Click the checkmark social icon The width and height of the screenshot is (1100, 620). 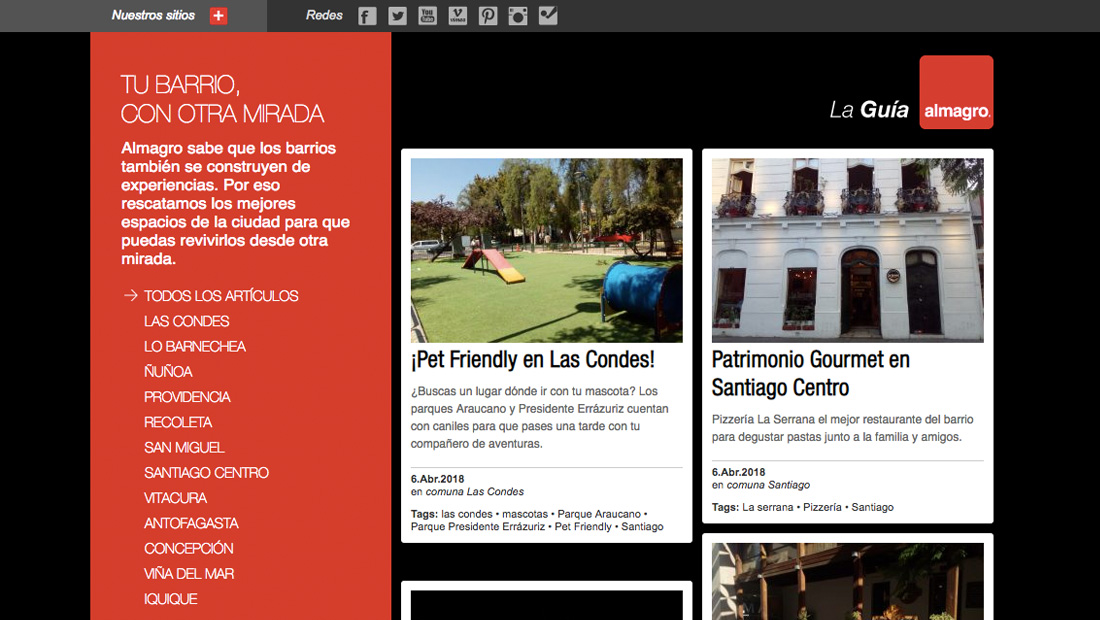(548, 16)
